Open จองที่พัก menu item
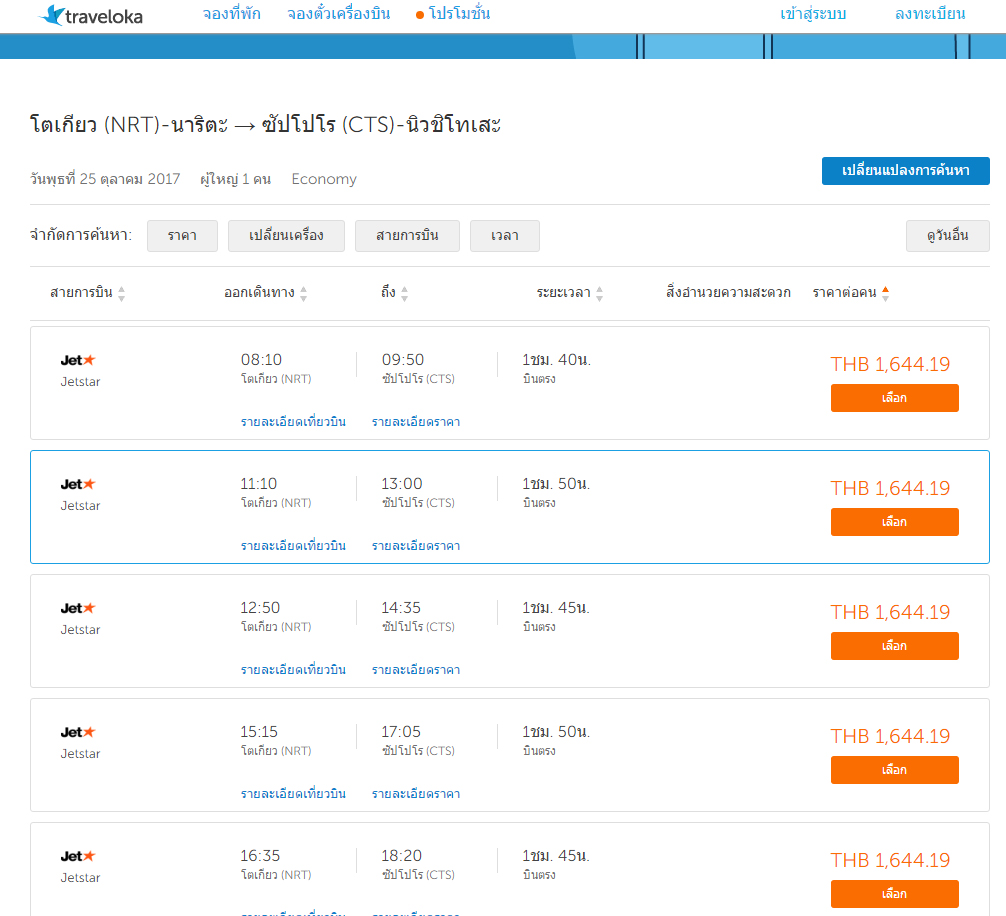 pyautogui.click(x=232, y=14)
